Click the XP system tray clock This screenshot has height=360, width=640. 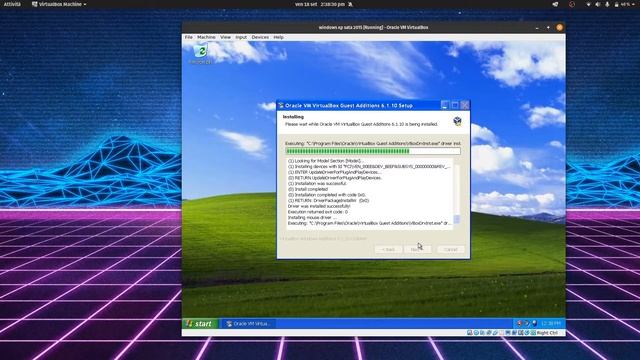click(x=551, y=323)
